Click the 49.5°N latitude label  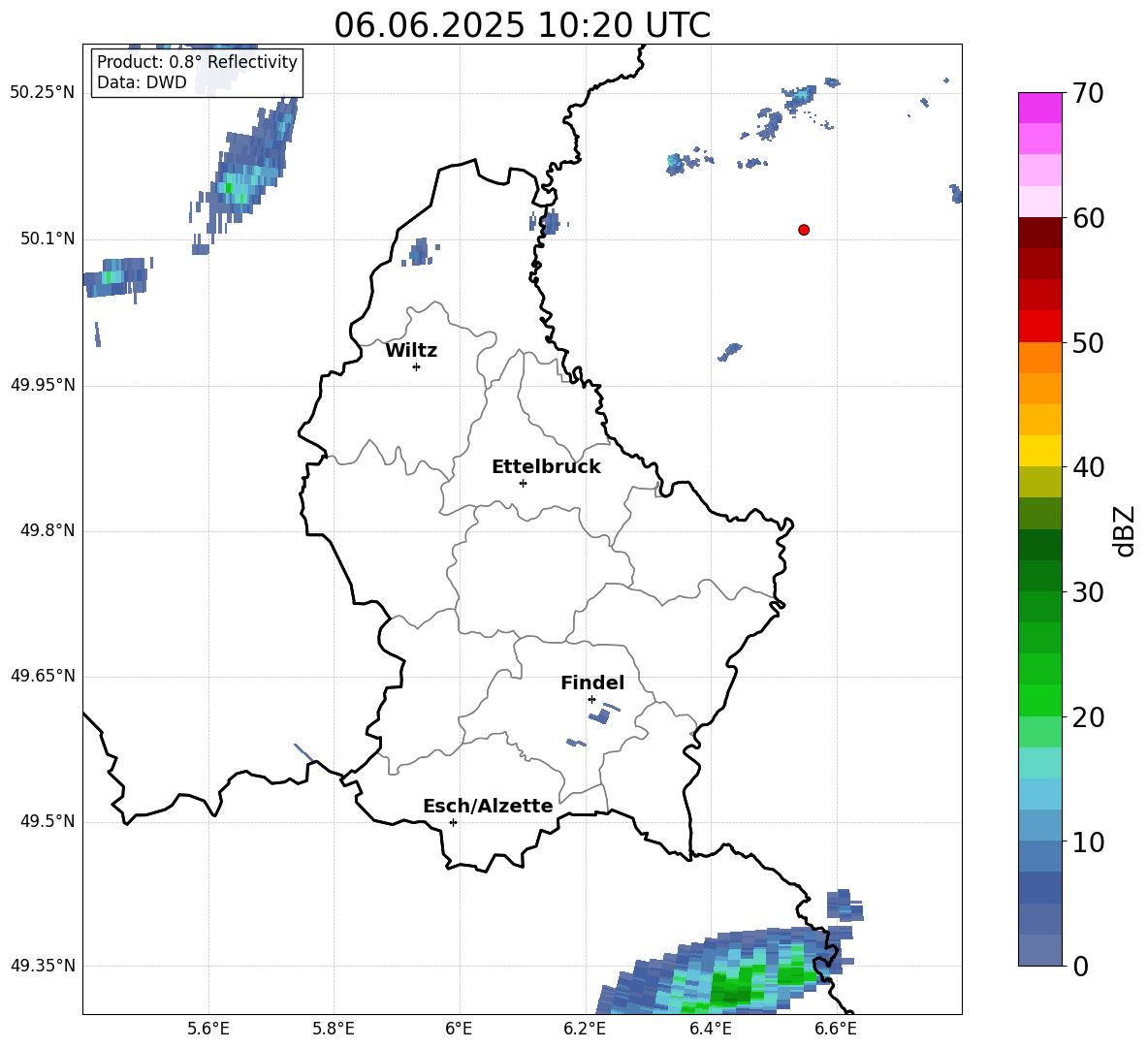48,821
